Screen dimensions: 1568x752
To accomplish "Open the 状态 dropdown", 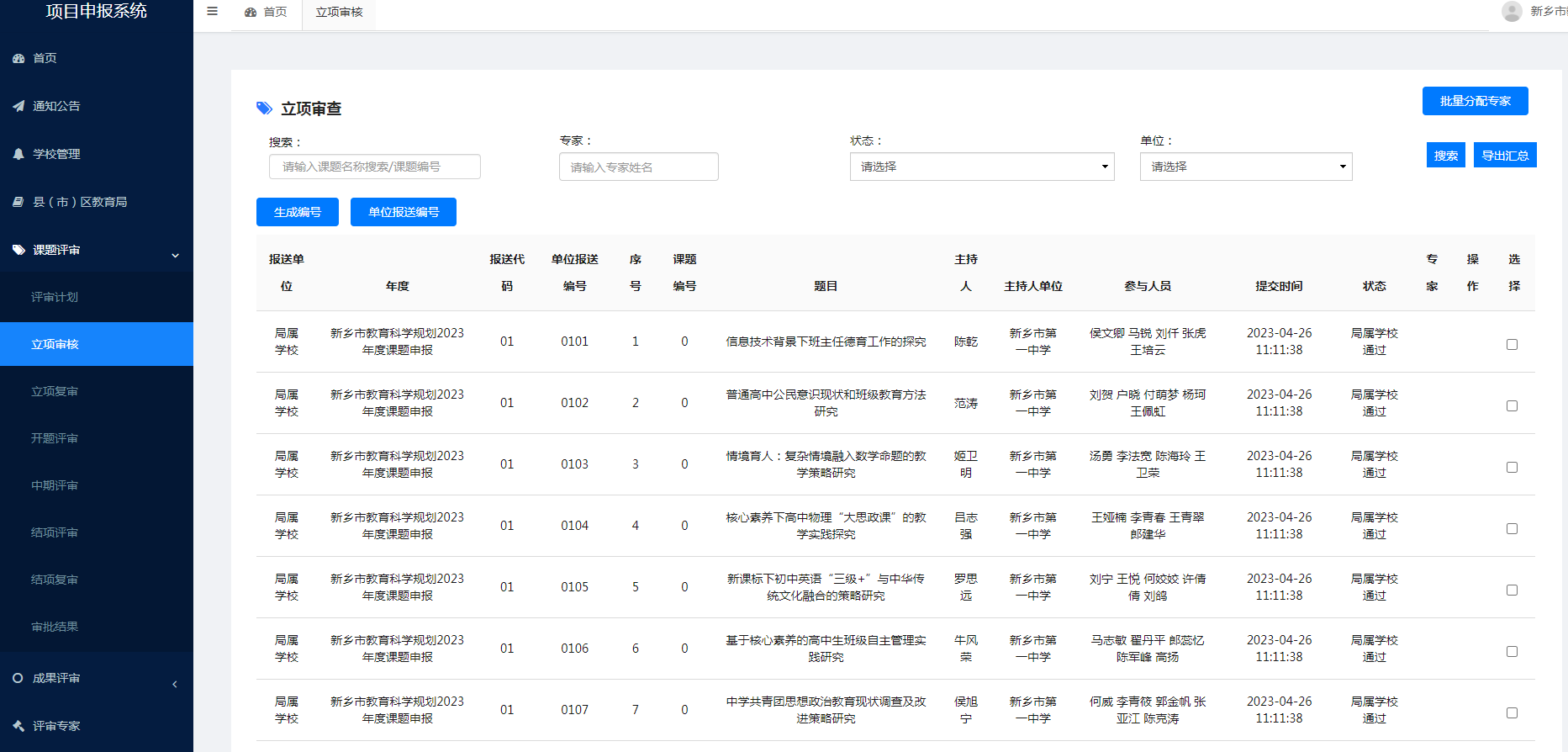I will [x=982, y=167].
